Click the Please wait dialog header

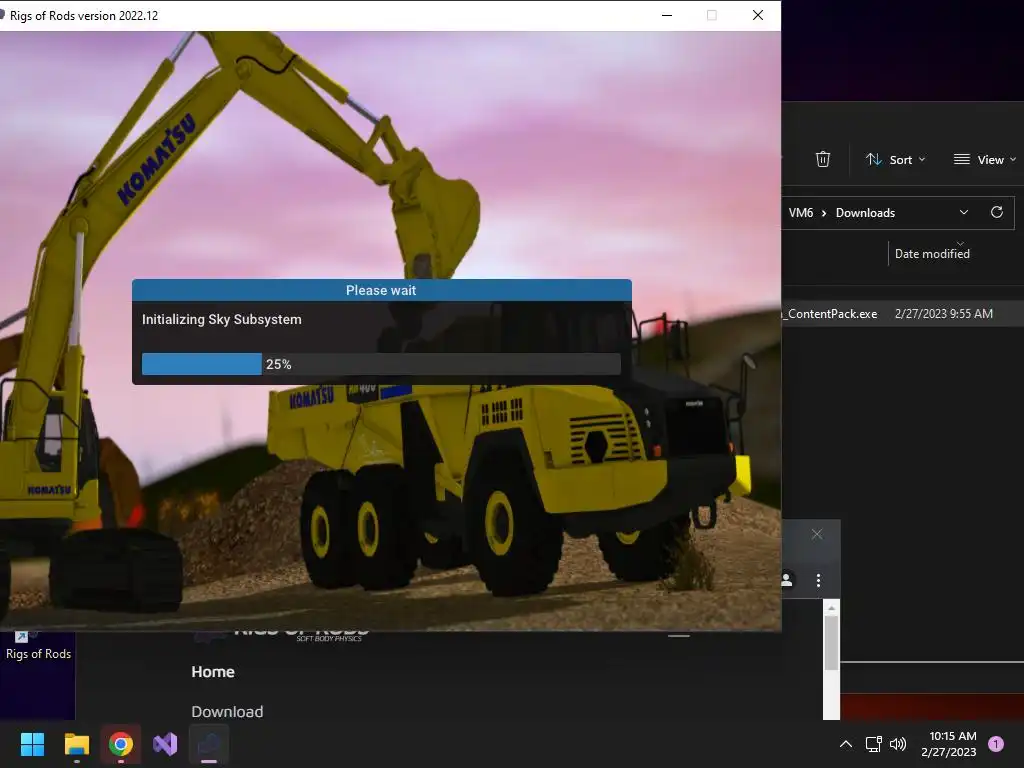(381, 290)
